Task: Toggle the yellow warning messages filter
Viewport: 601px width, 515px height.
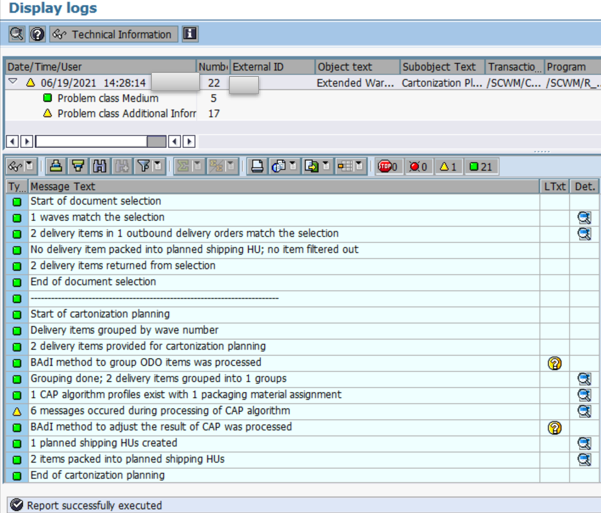Action: click(449, 166)
